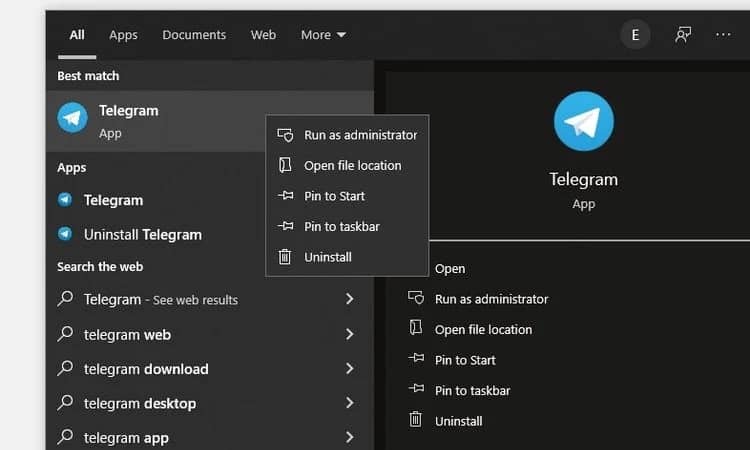
Task: Click search icon beside telegram web
Action: point(65,333)
